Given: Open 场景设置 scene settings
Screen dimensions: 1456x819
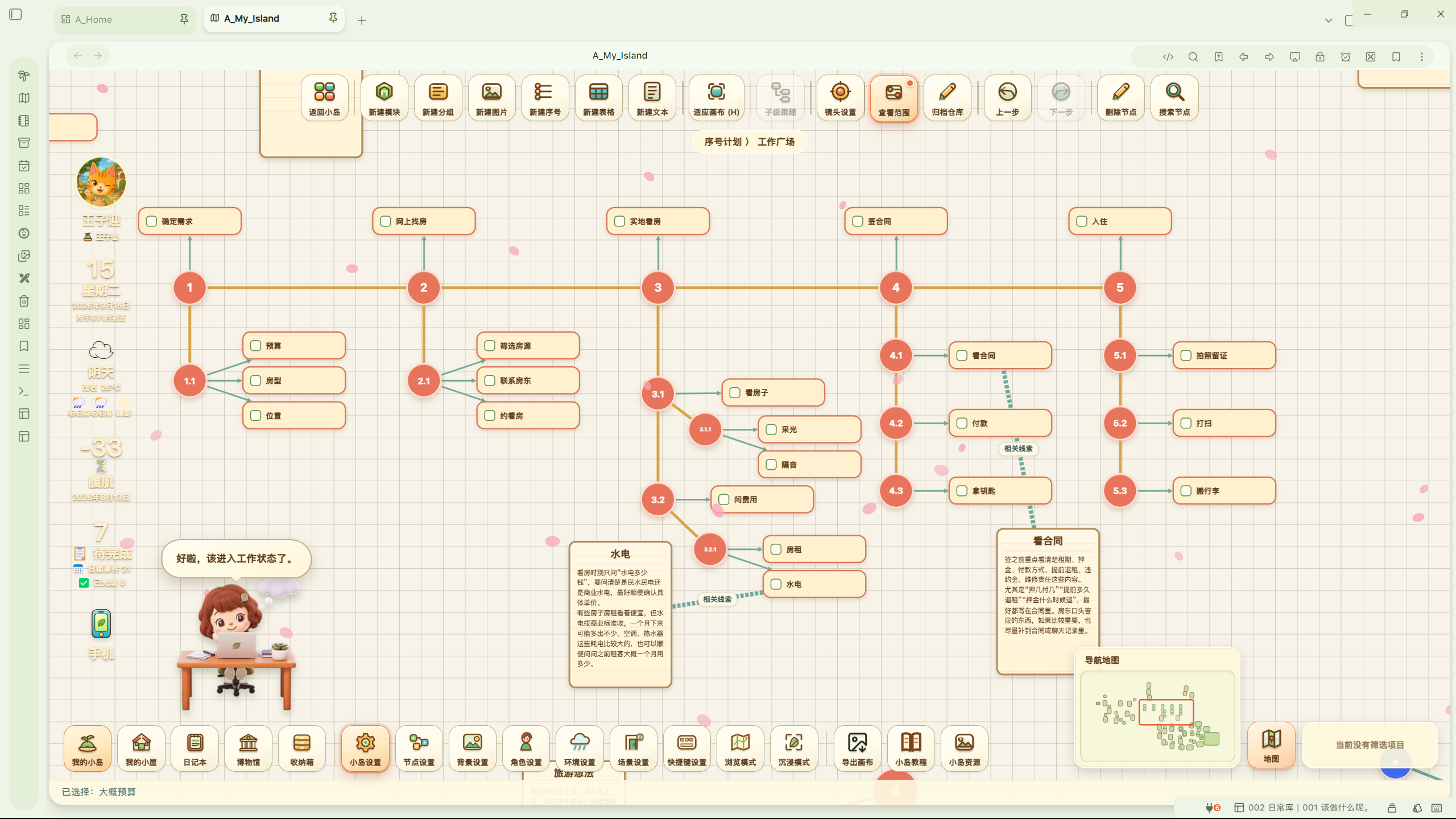Looking at the screenshot, I should (633, 748).
